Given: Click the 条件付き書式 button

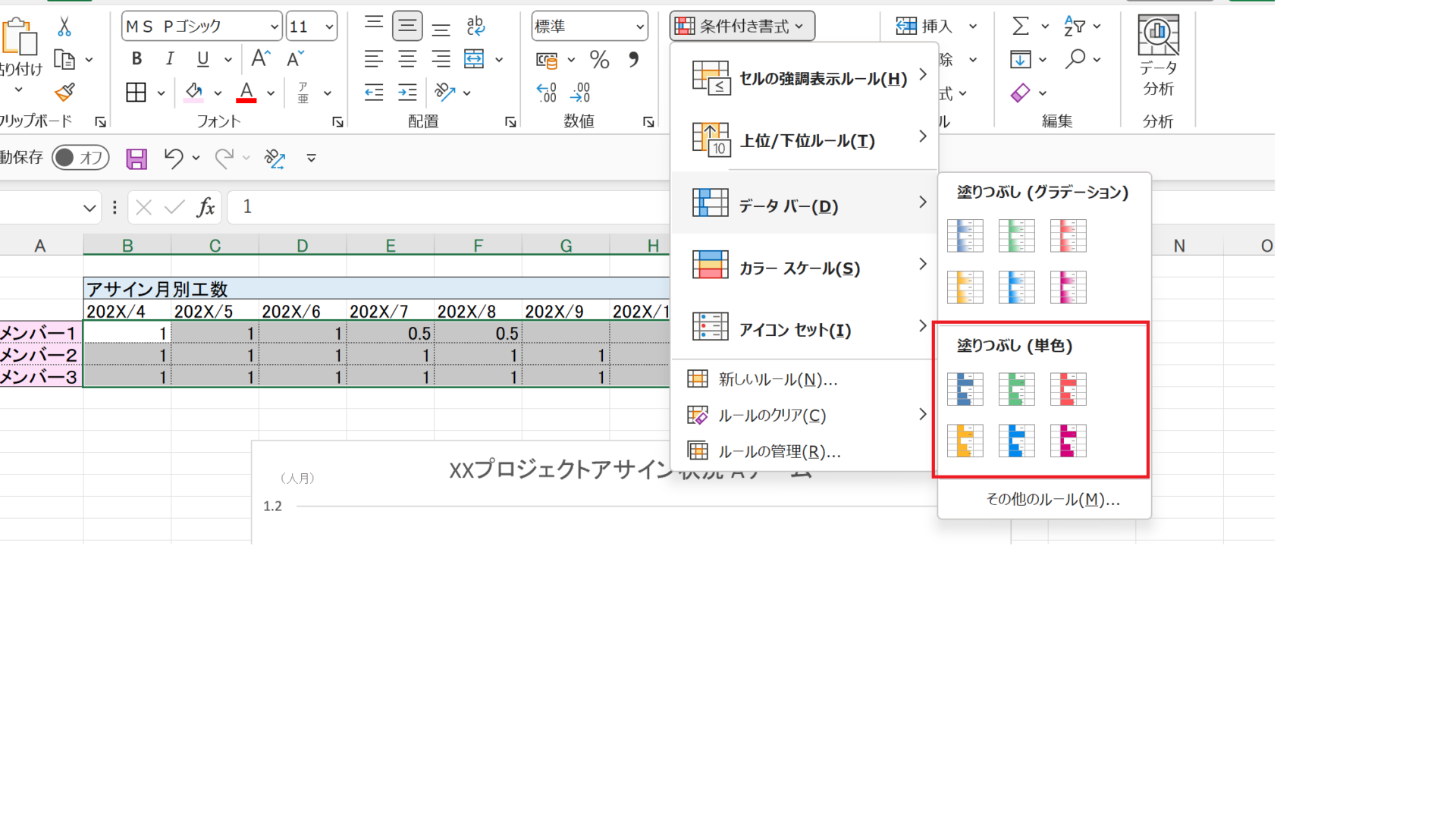Looking at the screenshot, I should (742, 27).
